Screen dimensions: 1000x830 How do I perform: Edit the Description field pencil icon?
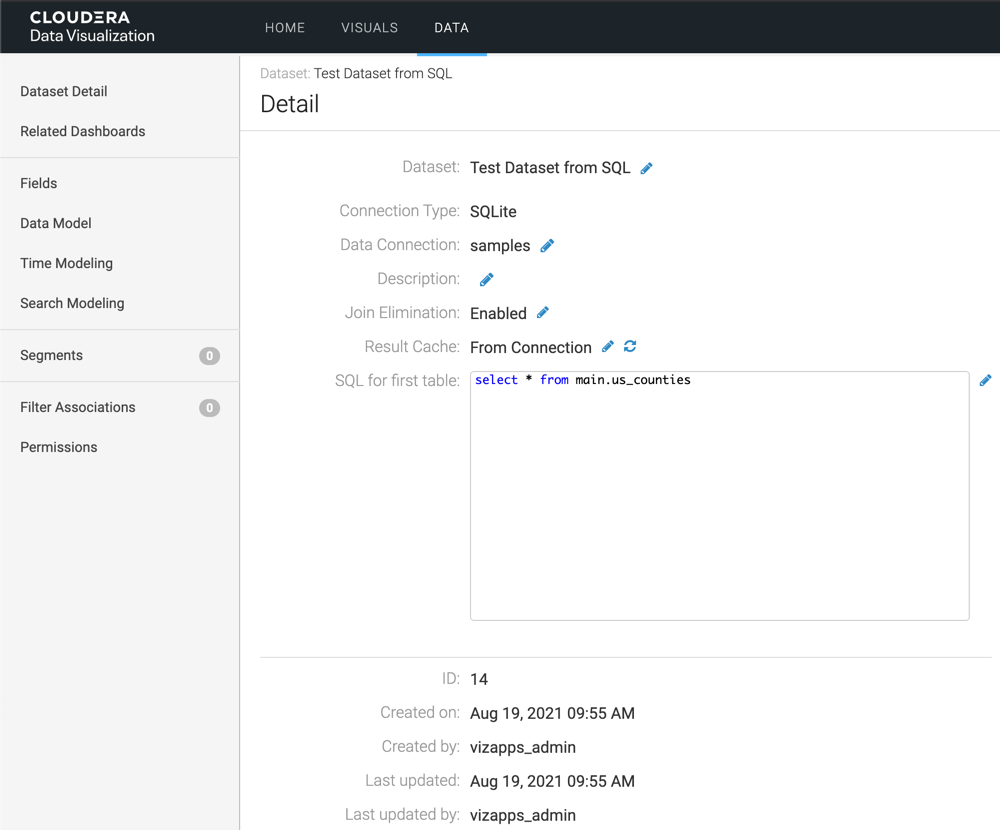(487, 280)
